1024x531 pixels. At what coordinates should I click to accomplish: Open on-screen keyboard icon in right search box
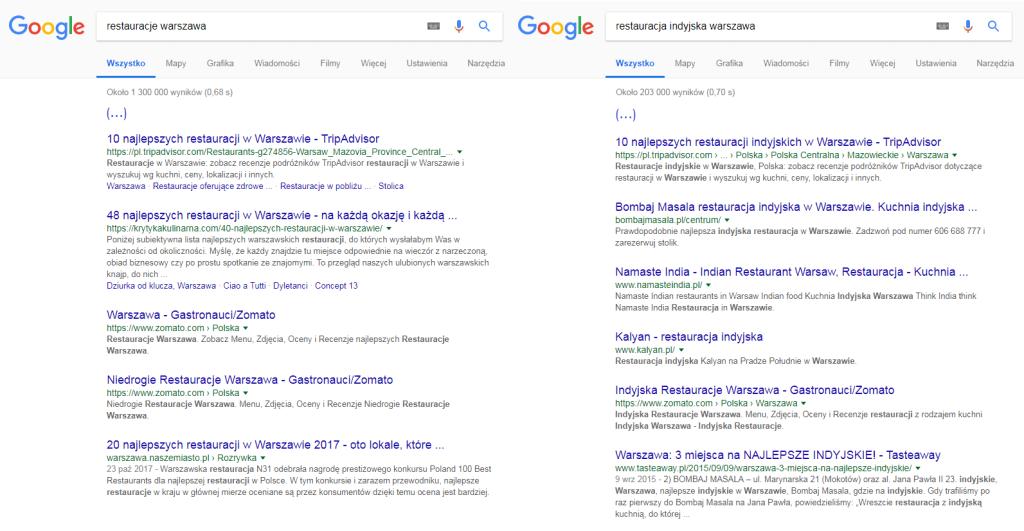942,26
